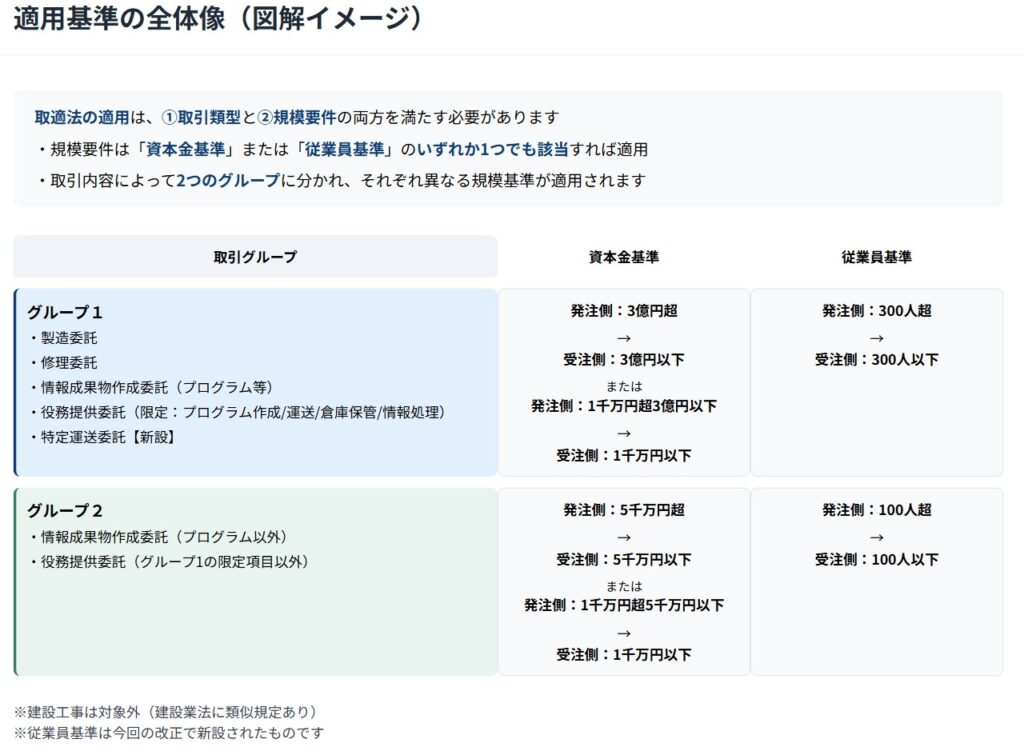Select the 取引グループ column header

pyautogui.click(x=255, y=257)
